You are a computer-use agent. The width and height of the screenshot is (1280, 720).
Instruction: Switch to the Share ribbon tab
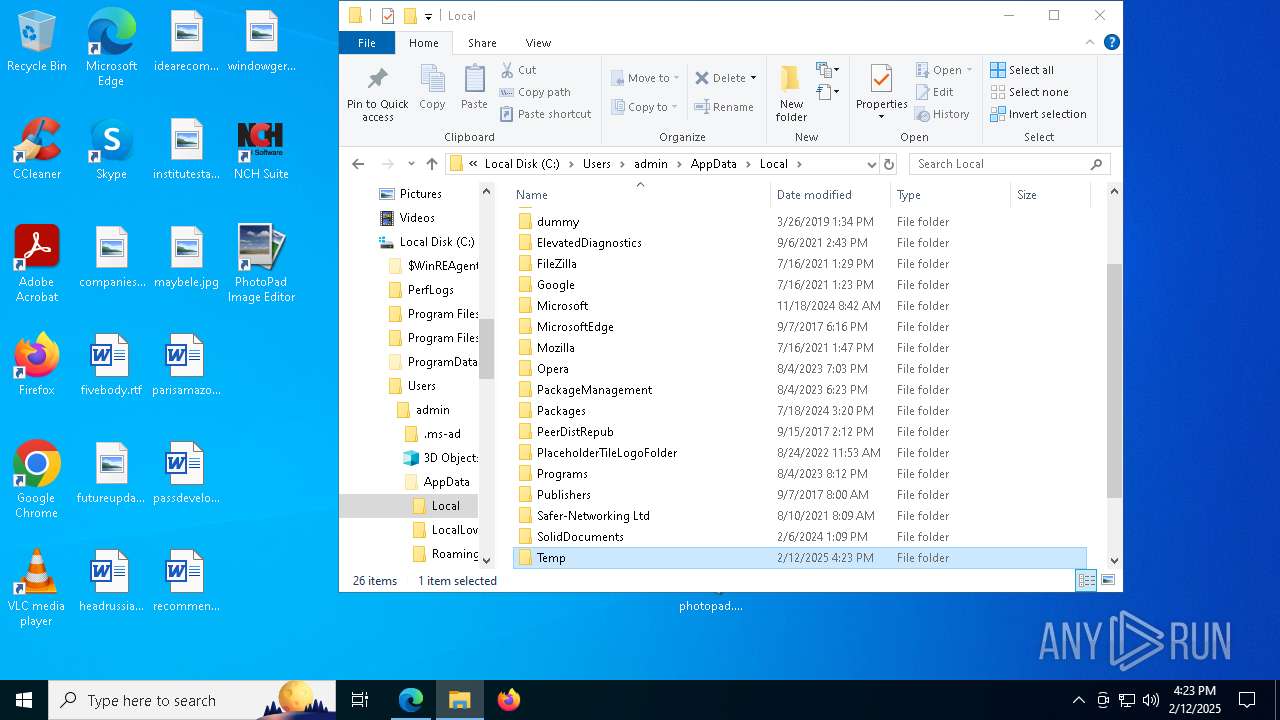pos(482,43)
